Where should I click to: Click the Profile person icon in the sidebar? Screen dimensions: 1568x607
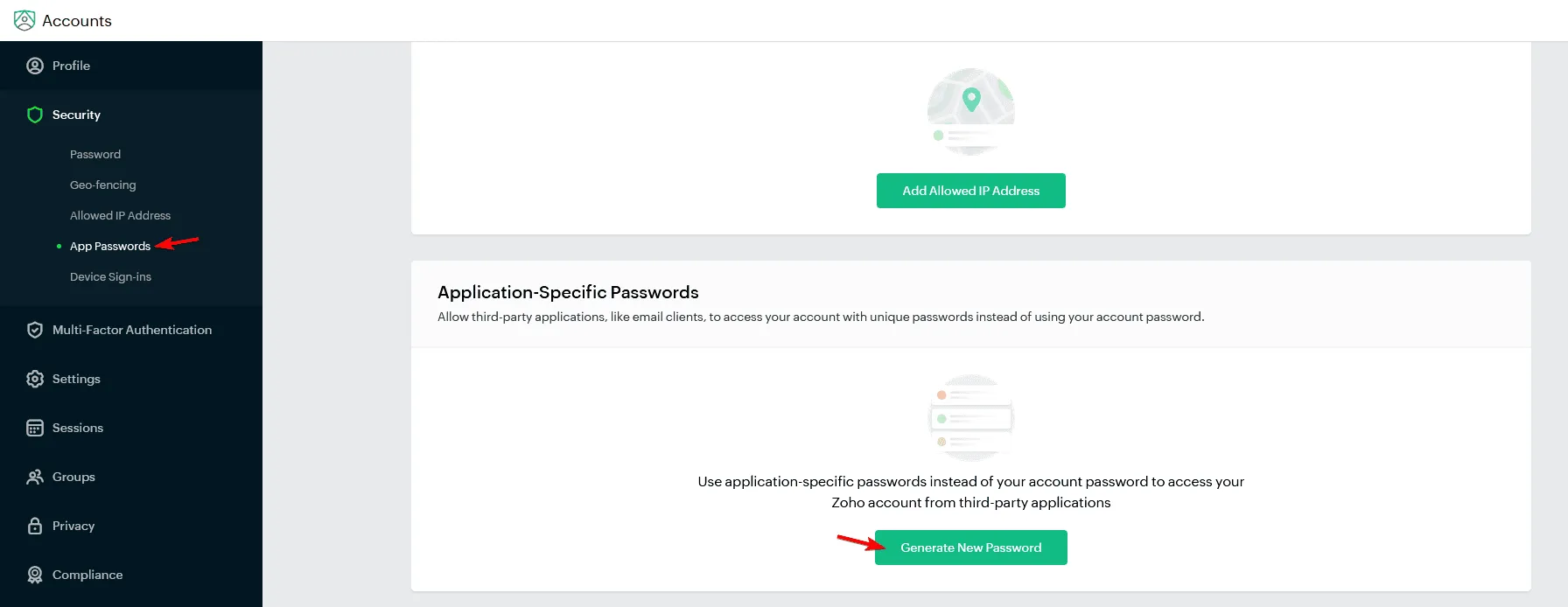click(34, 65)
